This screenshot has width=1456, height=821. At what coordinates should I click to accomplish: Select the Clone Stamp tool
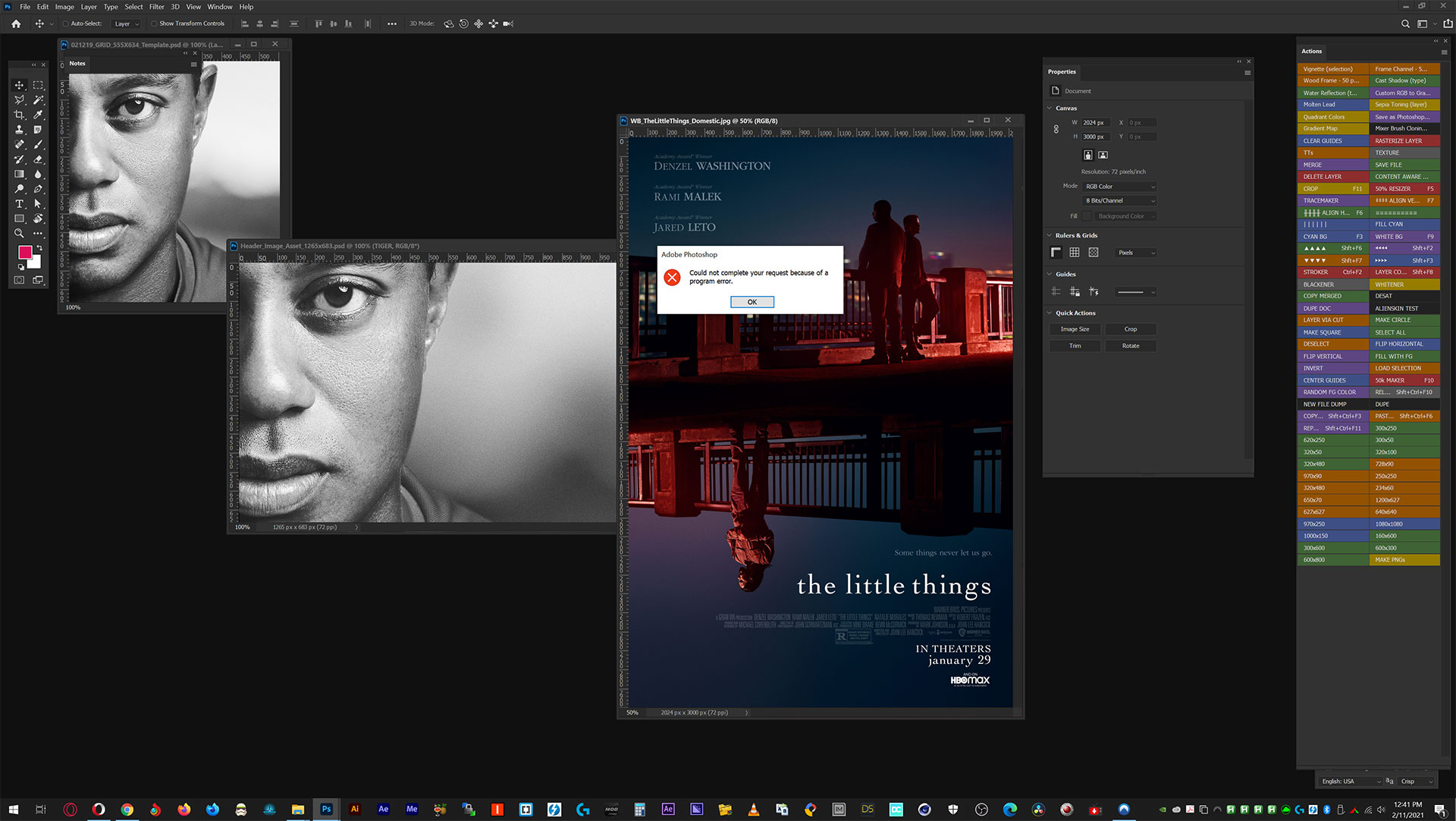point(20,130)
